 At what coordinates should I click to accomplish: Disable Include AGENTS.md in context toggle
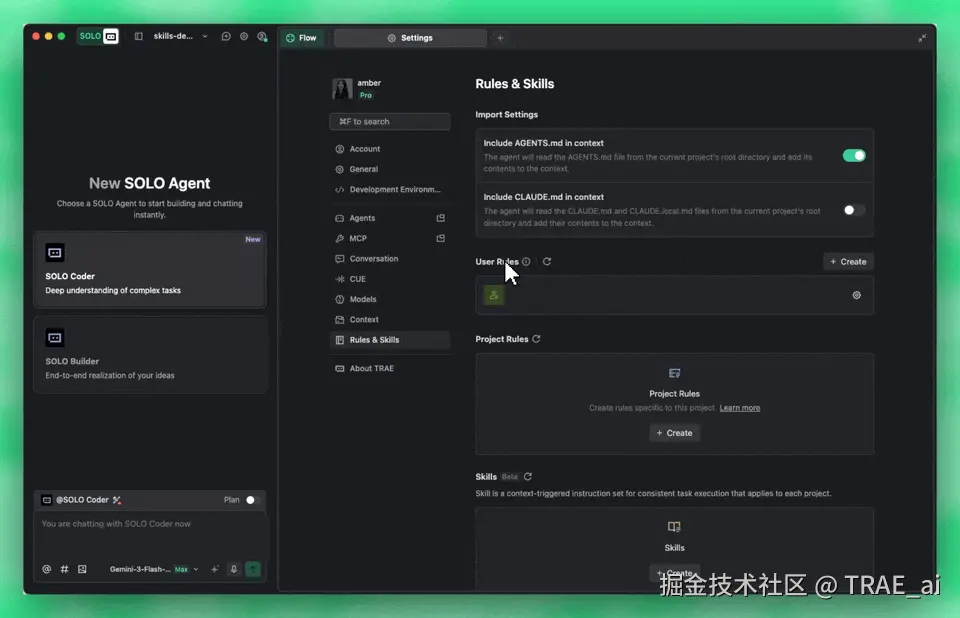click(854, 156)
